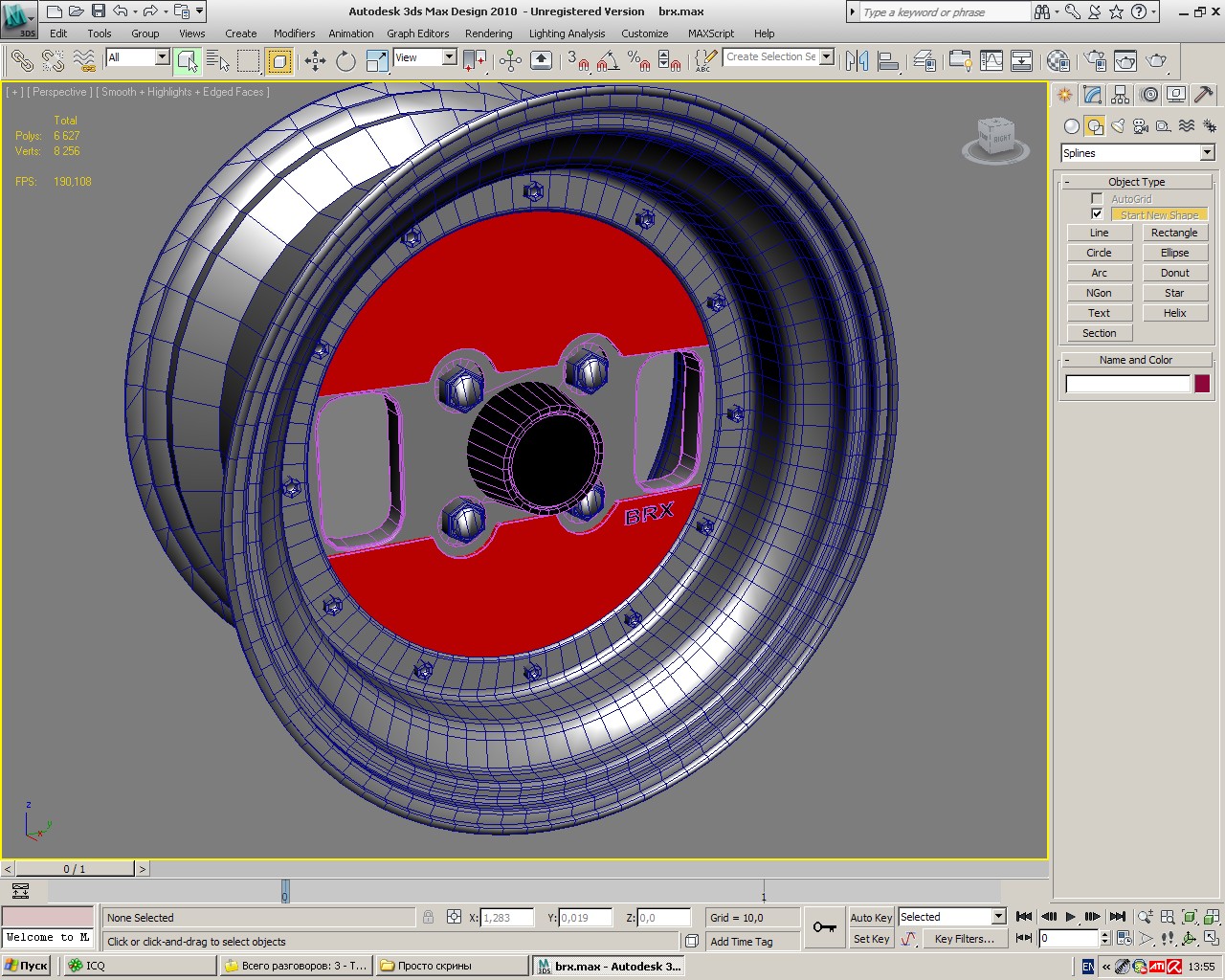Click the Play Animation button
This screenshot has height=980, width=1225.
1071,917
